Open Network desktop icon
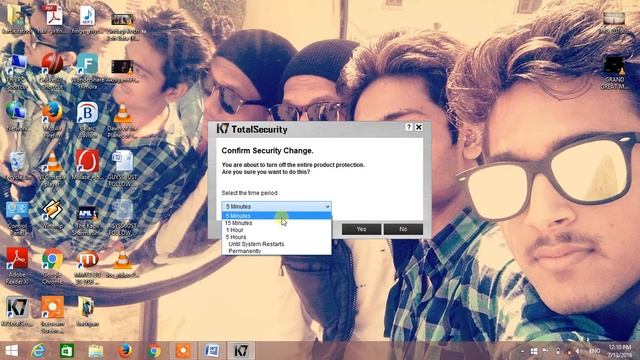Viewport: 640px width, 360px height. [16, 116]
